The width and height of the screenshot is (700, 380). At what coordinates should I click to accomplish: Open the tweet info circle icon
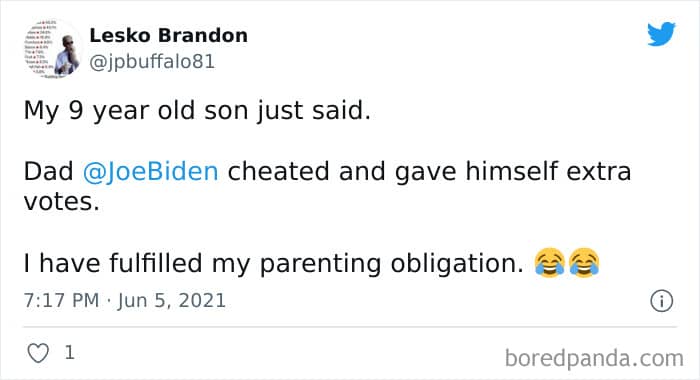[x=661, y=301]
